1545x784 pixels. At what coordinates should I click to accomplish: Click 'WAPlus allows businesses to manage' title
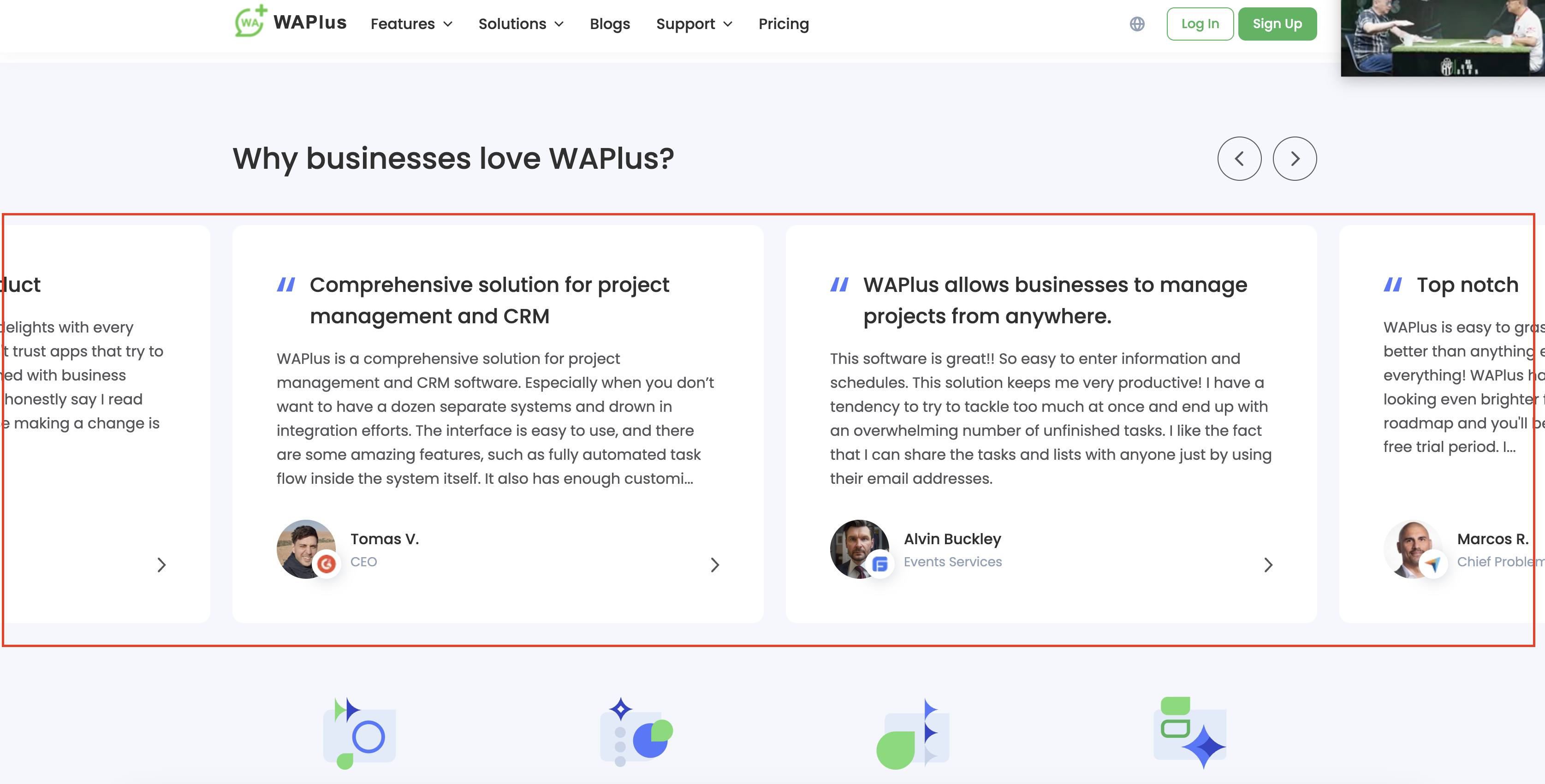click(x=1054, y=300)
